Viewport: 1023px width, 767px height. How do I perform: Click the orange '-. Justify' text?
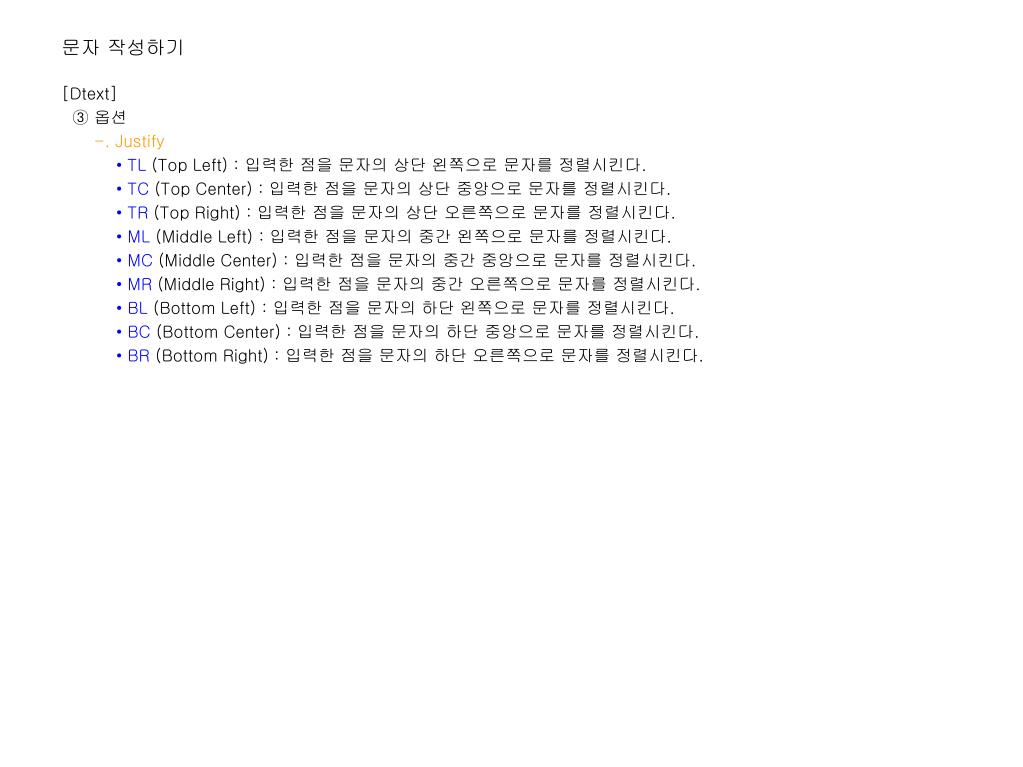click(129, 142)
